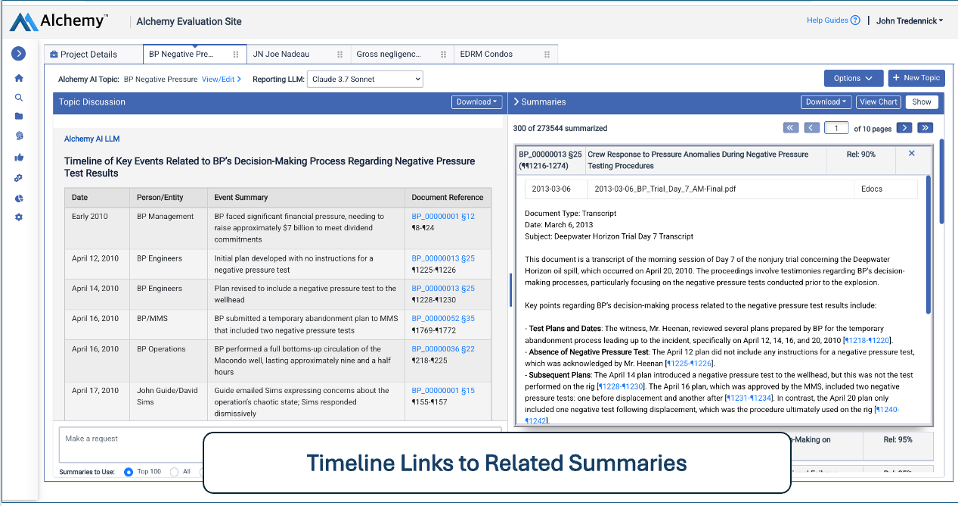Open the Help Guides link
This screenshot has height=506, width=958.
point(827,20)
